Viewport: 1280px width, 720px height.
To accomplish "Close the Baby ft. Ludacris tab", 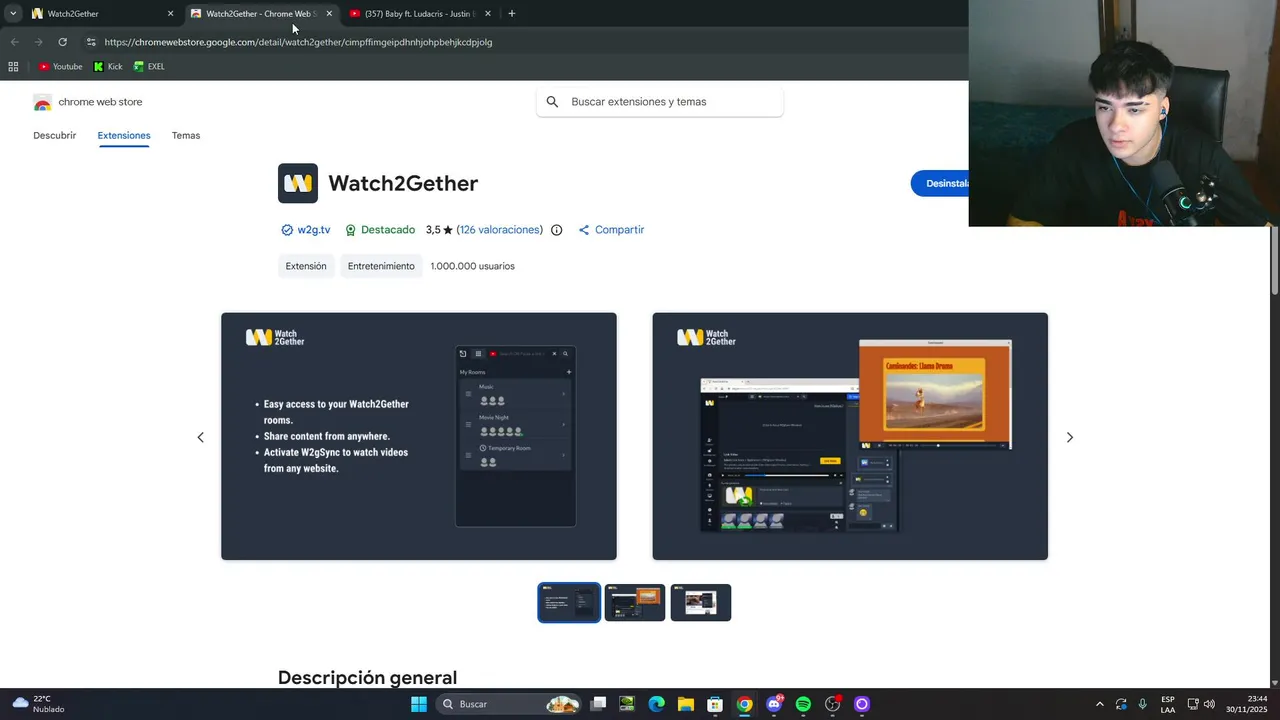I will coord(488,14).
